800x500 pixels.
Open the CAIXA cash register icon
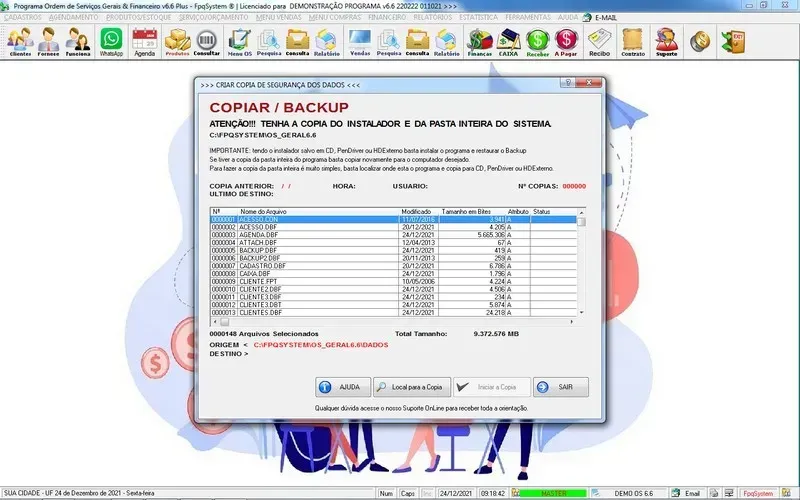[x=509, y=41]
